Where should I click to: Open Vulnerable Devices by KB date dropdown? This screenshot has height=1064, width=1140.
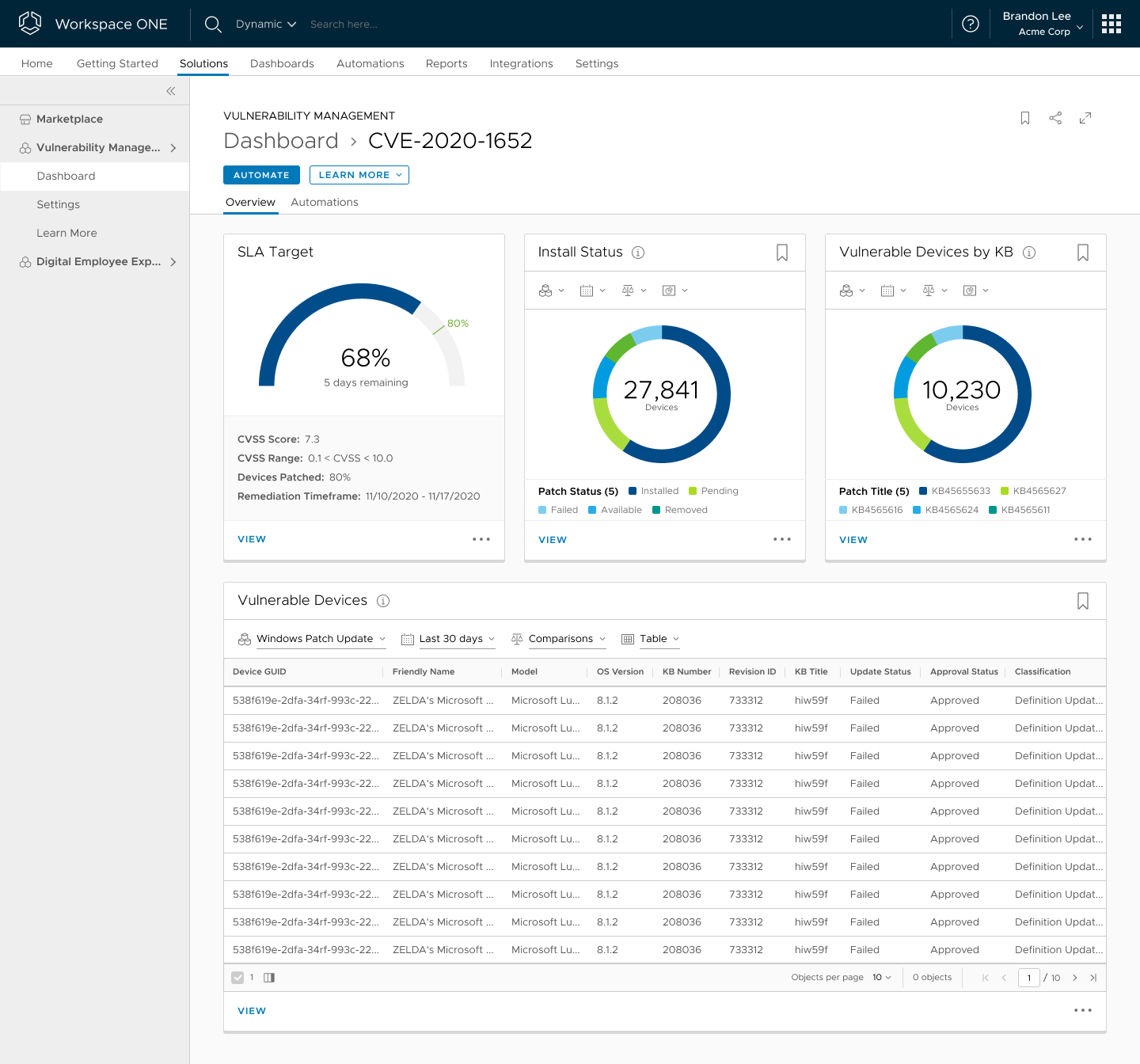coord(894,291)
